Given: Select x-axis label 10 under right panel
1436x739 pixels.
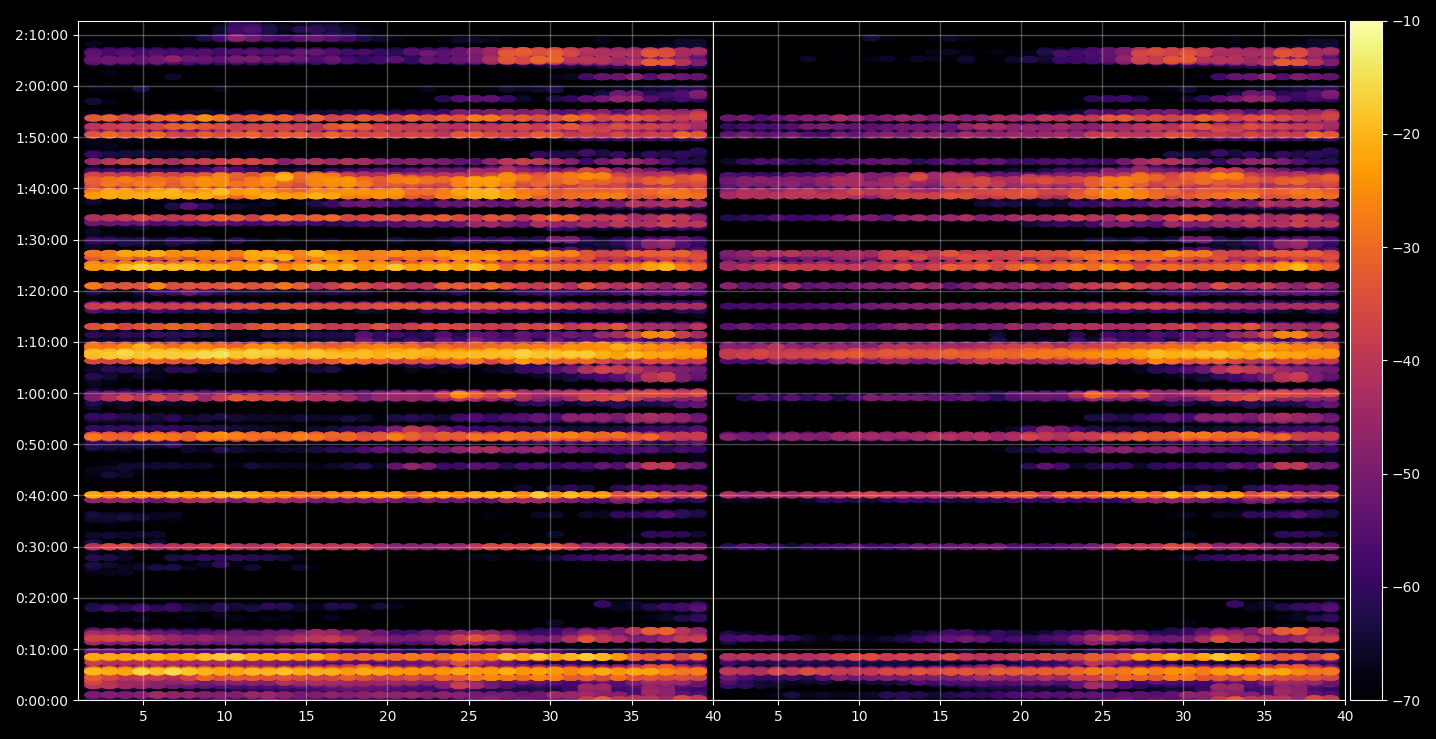Looking at the screenshot, I should pyautogui.click(x=859, y=716).
